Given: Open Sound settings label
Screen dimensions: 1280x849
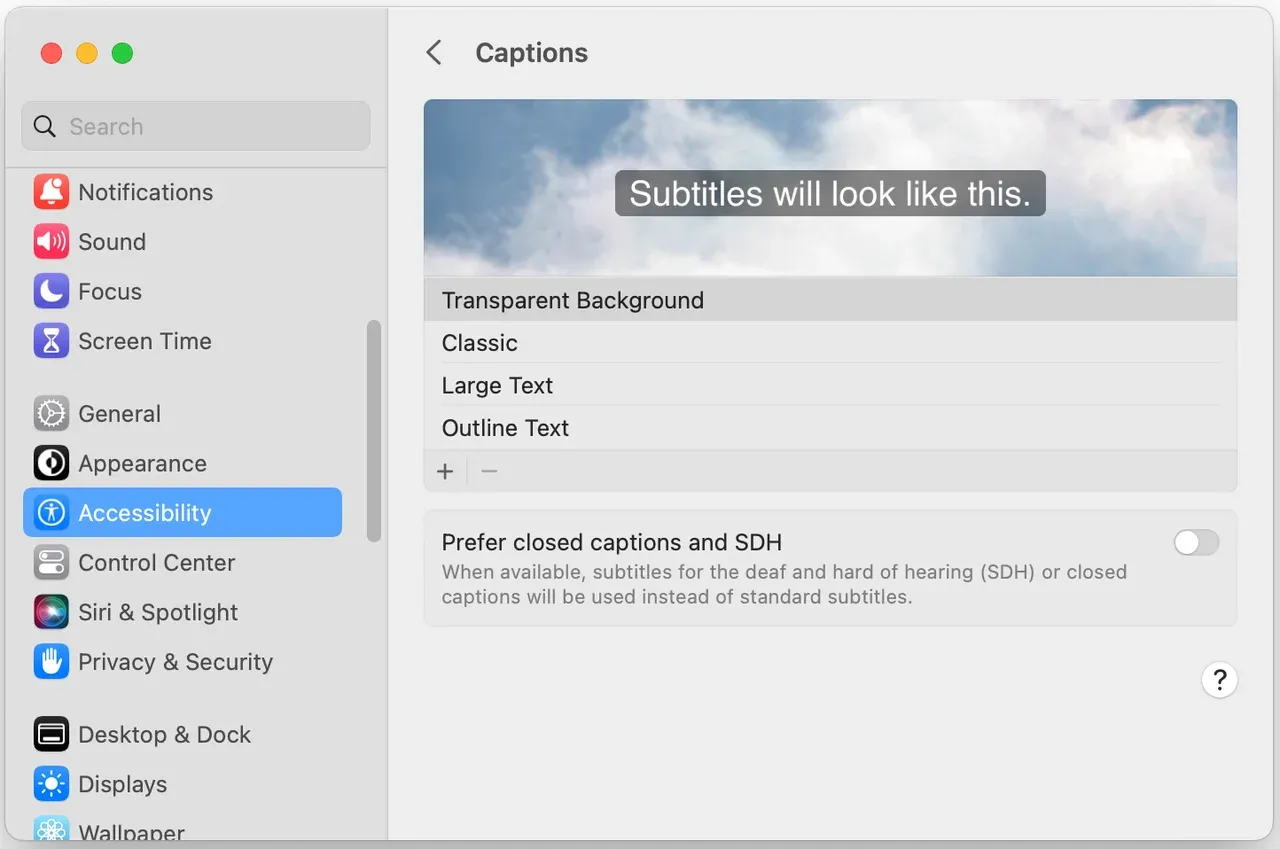Looking at the screenshot, I should coord(112,242).
